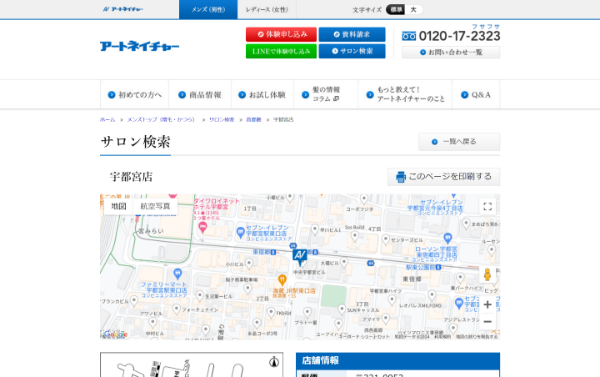Click the small アートネイチャー logo in top bar
Image resolution: width=600 pixels, height=377 pixels.
pyautogui.click(x=123, y=9)
